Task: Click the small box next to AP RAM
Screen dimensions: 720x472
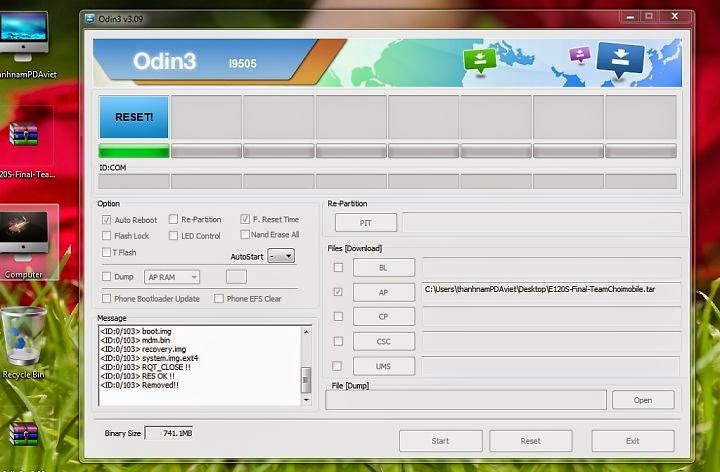Action: coord(236,276)
